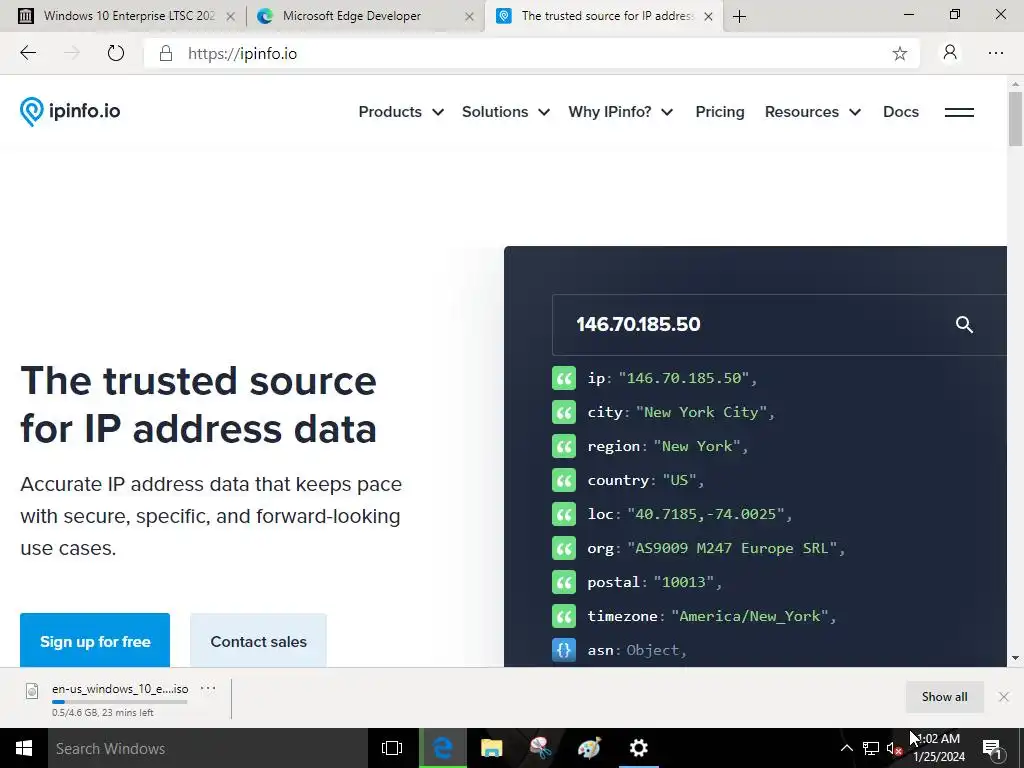Expand the Why IPinfo? dropdown

click(620, 112)
